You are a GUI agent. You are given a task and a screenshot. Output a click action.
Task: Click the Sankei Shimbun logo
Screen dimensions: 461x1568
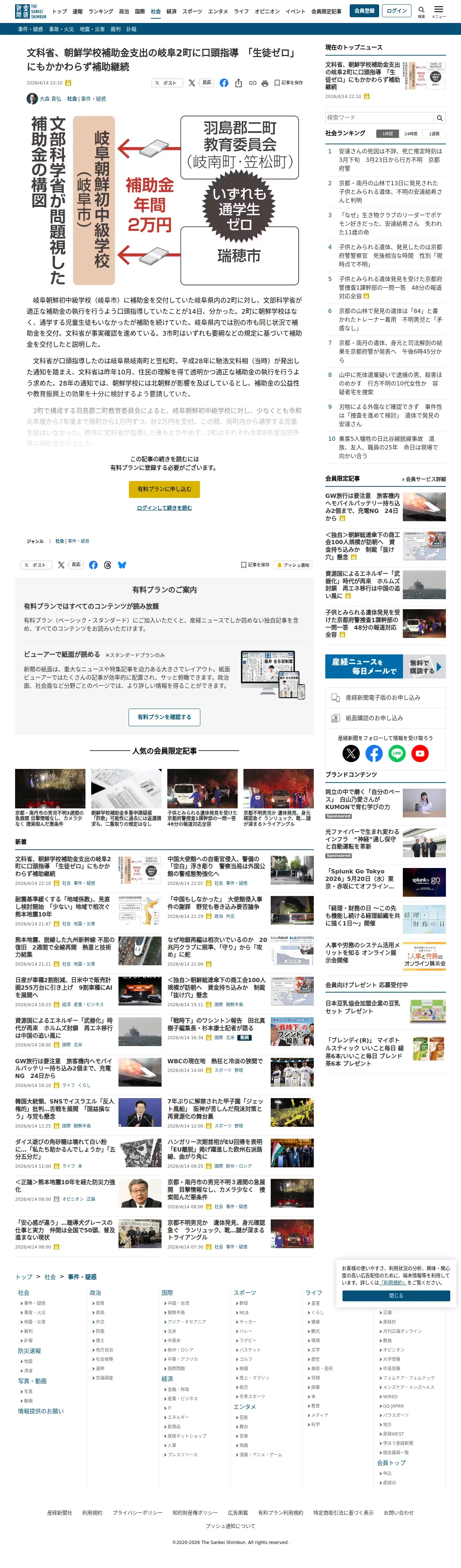point(31,11)
